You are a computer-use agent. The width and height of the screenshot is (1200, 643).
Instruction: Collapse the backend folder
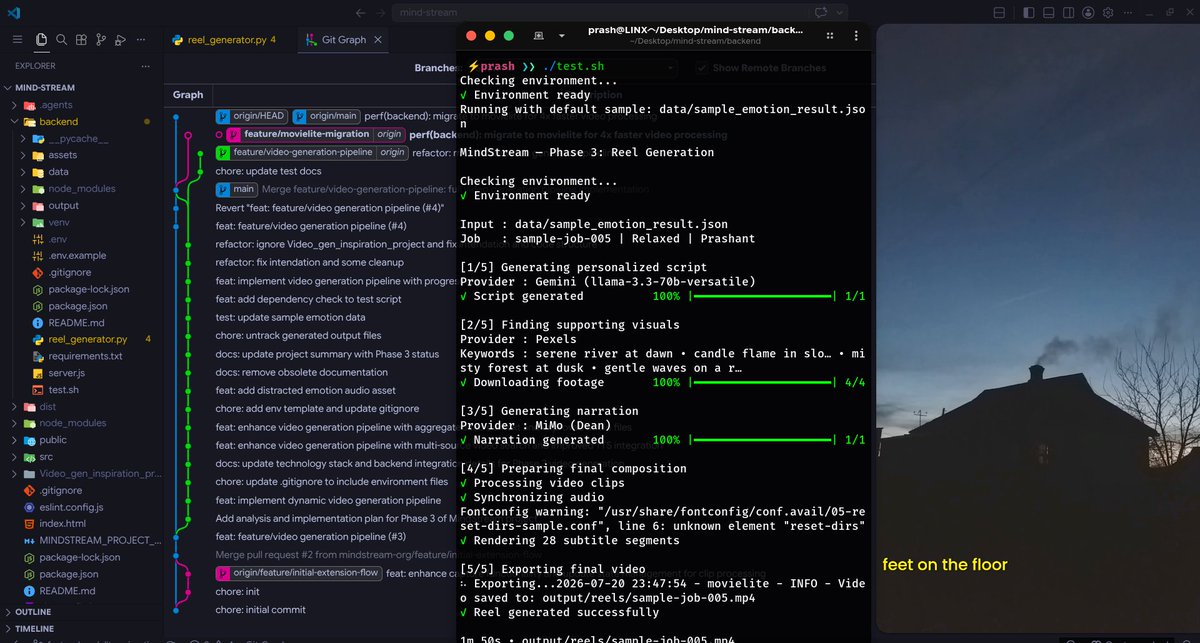pyautogui.click(x=82, y=121)
